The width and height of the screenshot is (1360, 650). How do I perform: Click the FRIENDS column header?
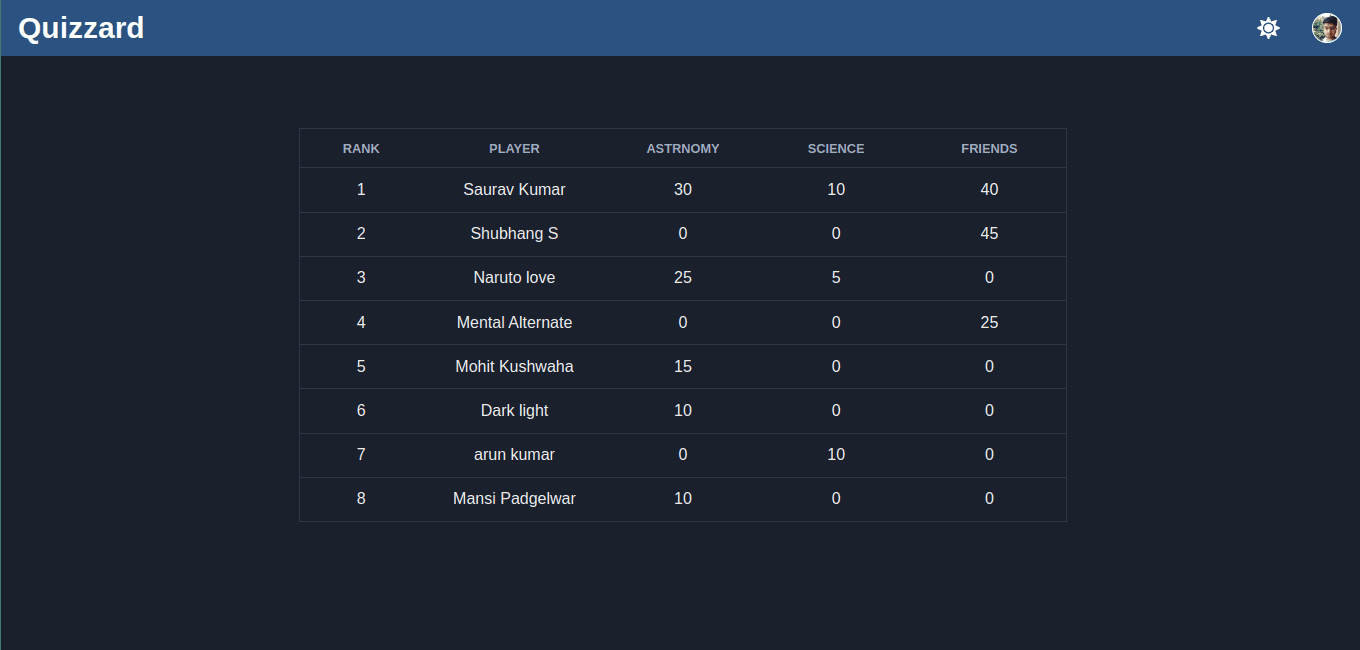pyautogui.click(x=989, y=148)
